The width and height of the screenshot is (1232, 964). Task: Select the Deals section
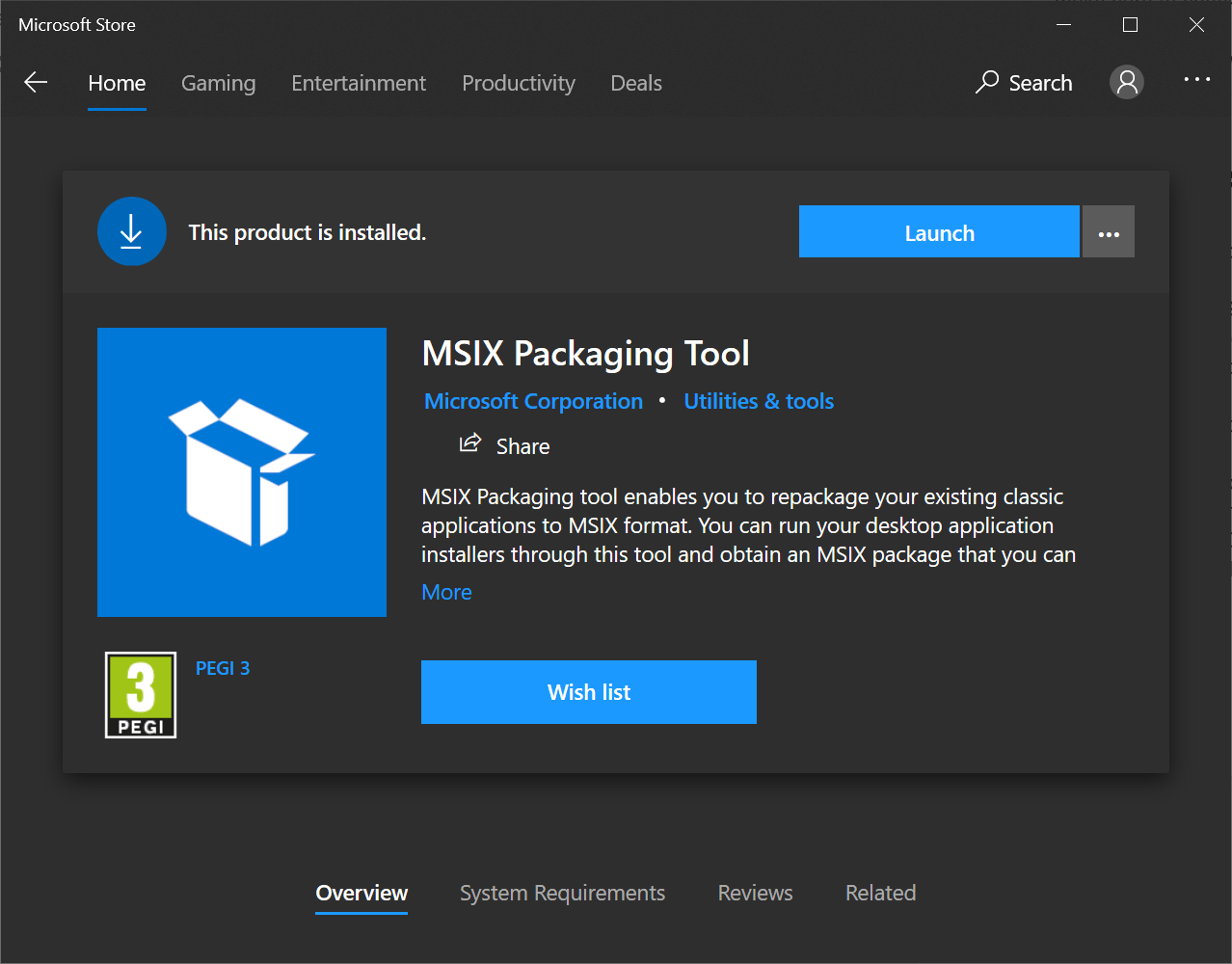pos(635,83)
